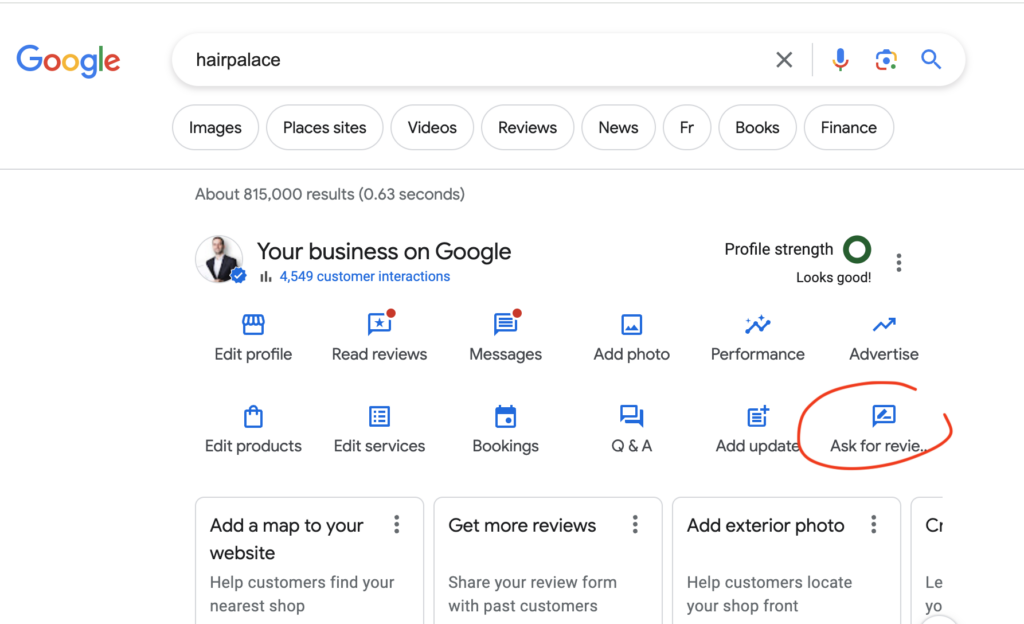Open business profile three-dot menu
Viewport: 1024px width, 624px height.
pyautogui.click(x=899, y=263)
